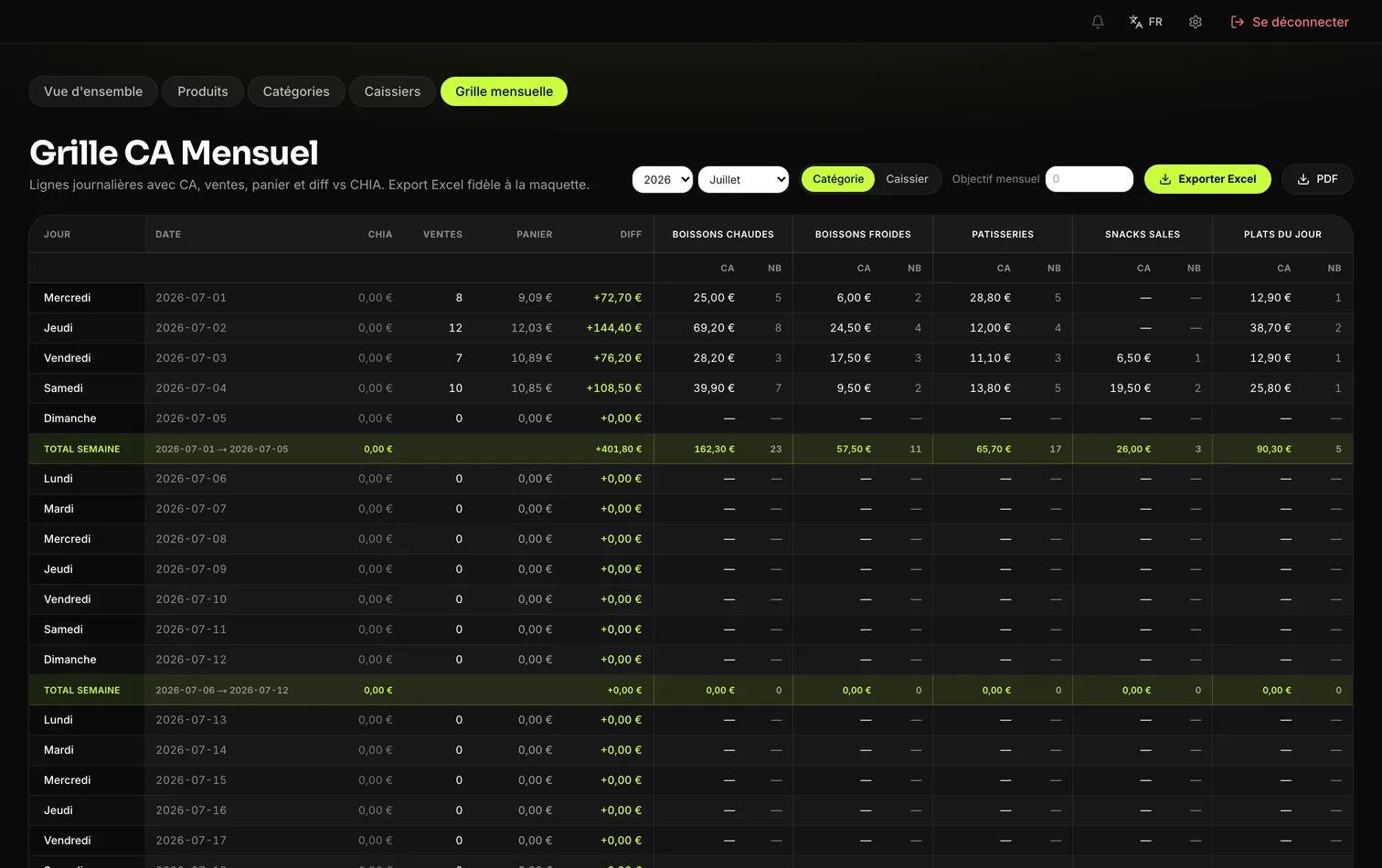Open the 2026 year dropdown
This screenshot has height=868, width=1382.
(x=663, y=179)
